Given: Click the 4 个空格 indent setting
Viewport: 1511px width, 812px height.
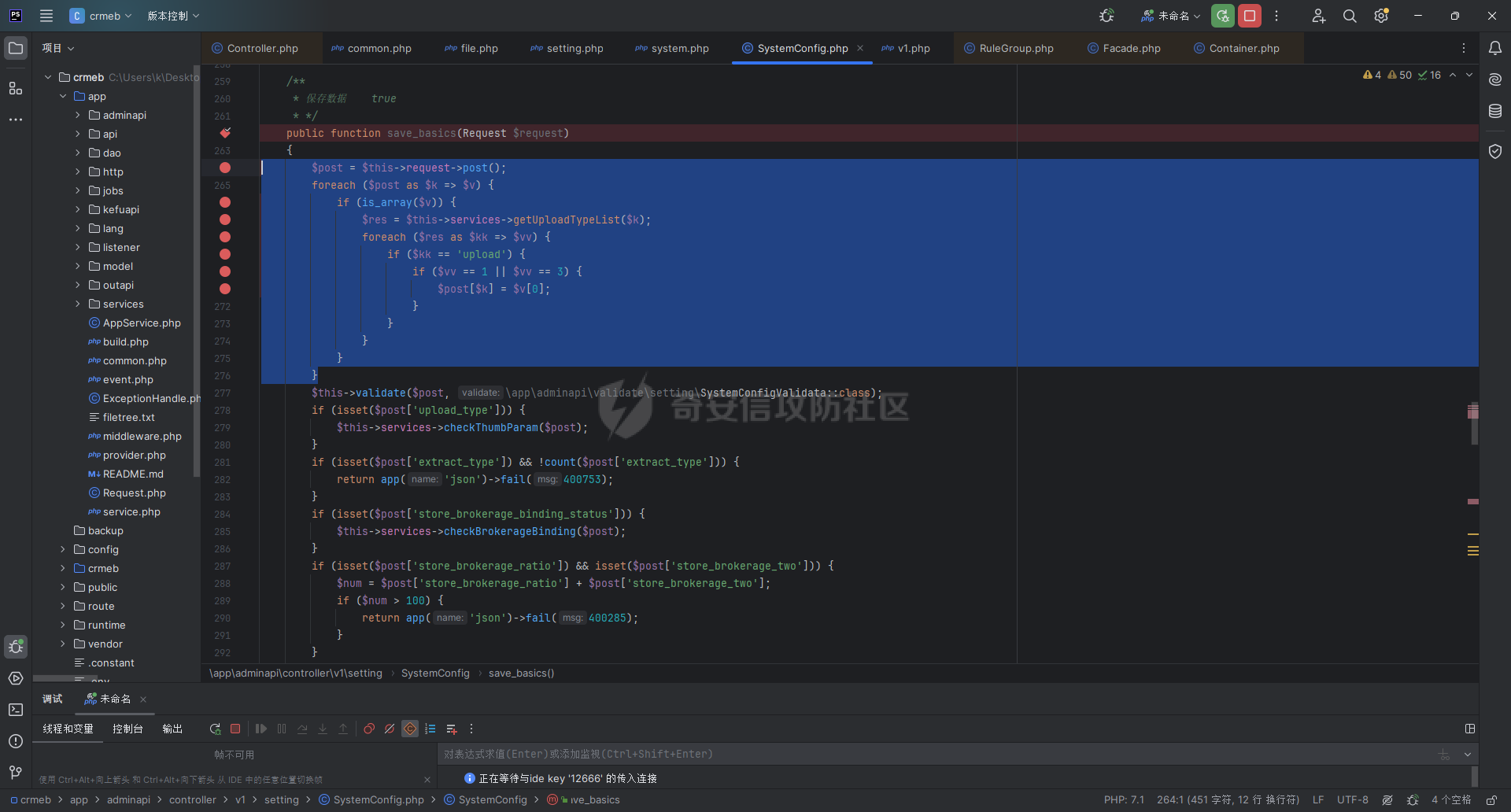Looking at the screenshot, I should click(x=1451, y=799).
